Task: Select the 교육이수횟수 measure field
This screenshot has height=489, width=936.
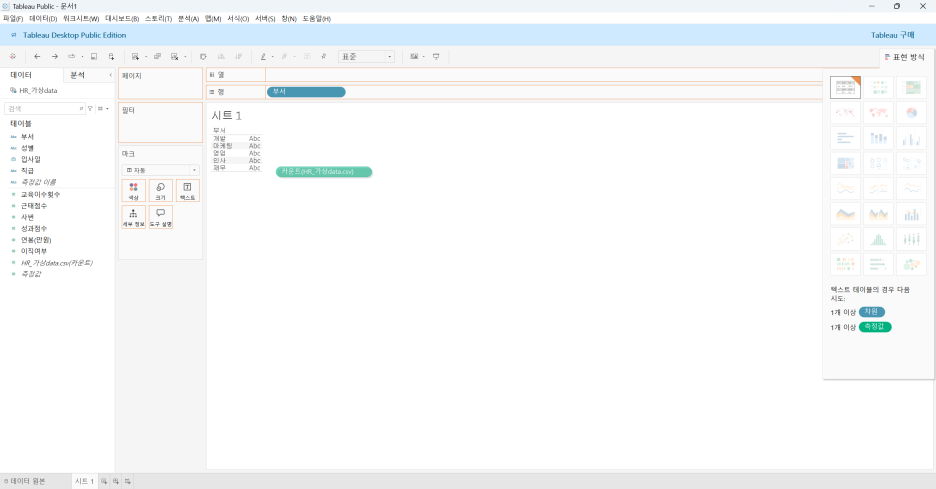Action: pyautogui.click(x=41, y=195)
